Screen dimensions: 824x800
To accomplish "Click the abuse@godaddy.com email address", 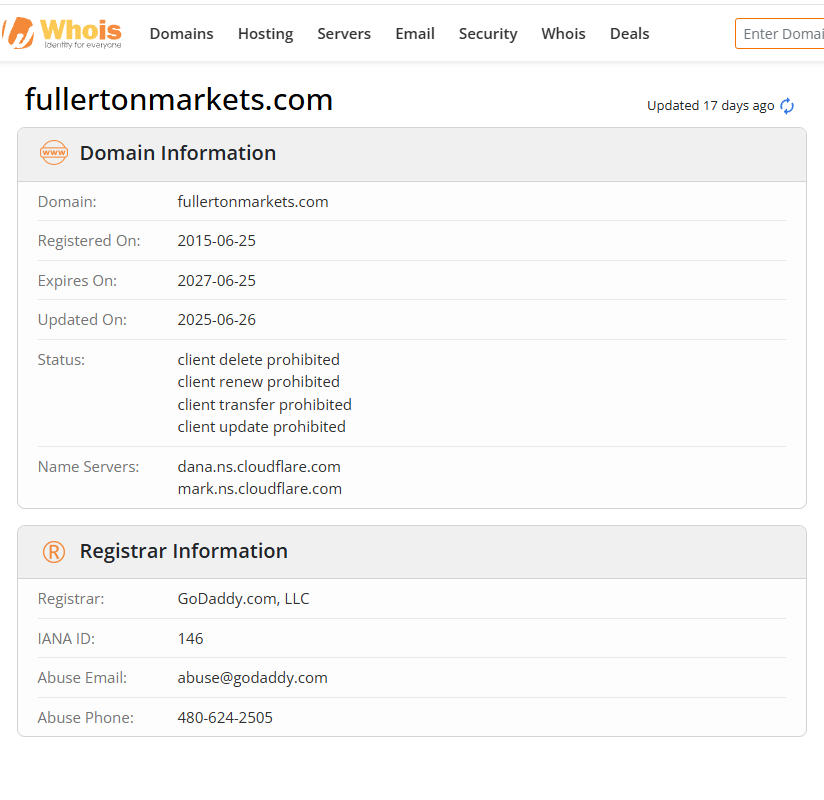I will coord(252,678).
